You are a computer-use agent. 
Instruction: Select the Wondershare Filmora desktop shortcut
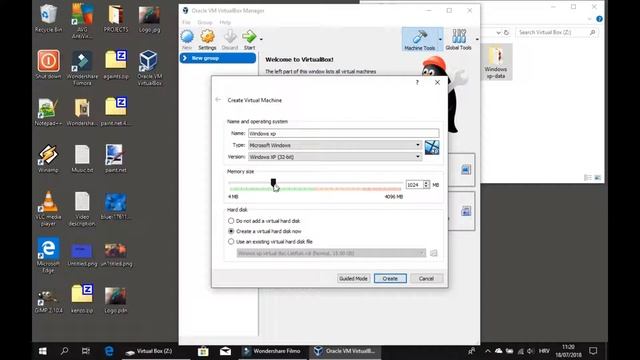pos(82,68)
